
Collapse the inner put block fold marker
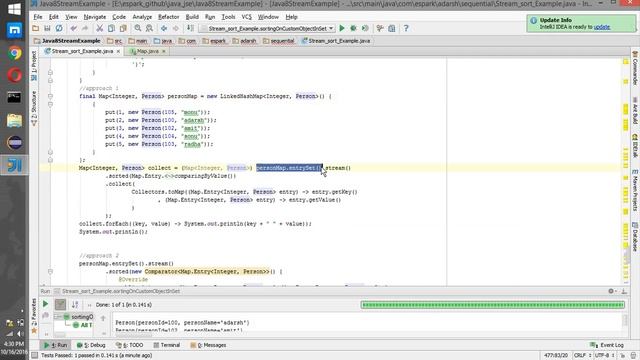(50, 104)
